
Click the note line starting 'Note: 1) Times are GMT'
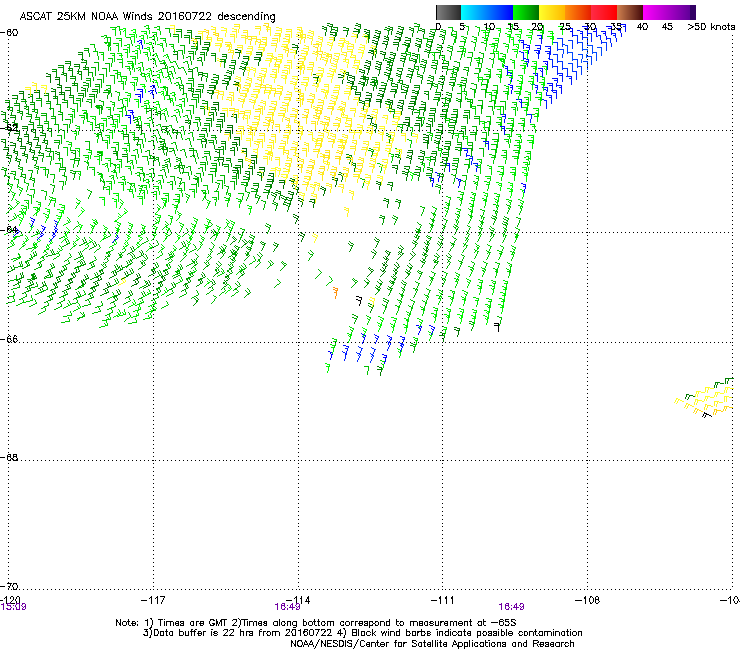click(316, 623)
